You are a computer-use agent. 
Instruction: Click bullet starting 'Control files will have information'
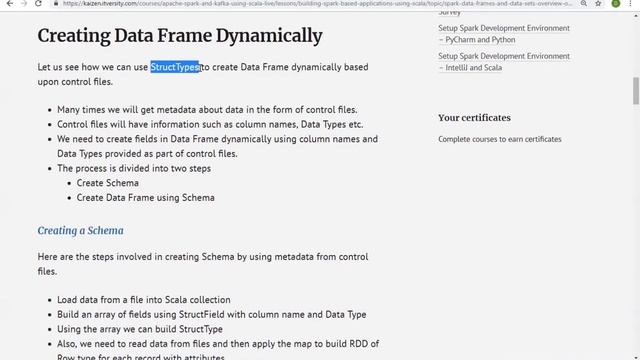pyautogui.click(x=210, y=124)
